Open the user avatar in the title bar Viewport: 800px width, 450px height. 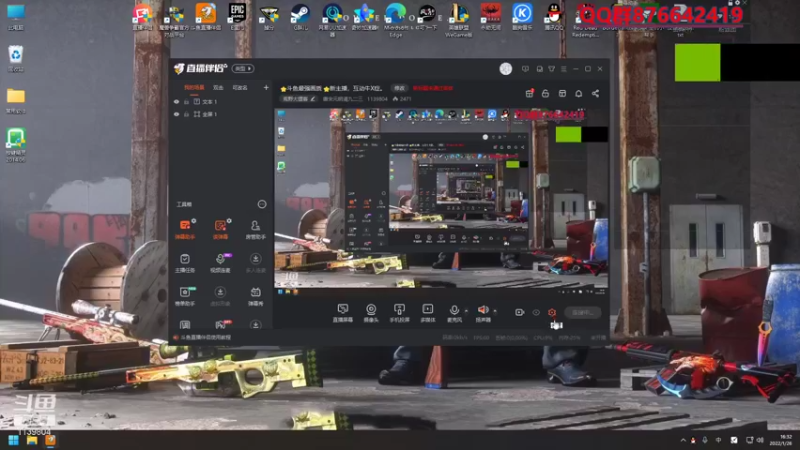pos(506,69)
